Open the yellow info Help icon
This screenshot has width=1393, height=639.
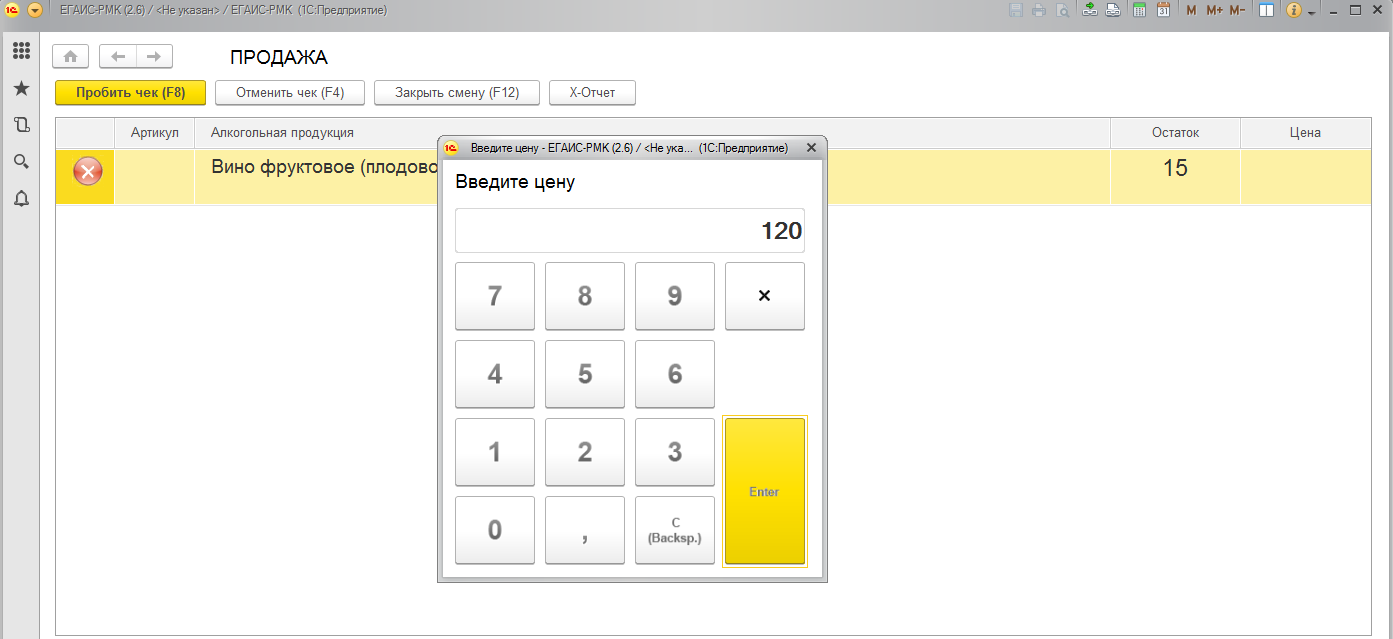(x=1293, y=10)
